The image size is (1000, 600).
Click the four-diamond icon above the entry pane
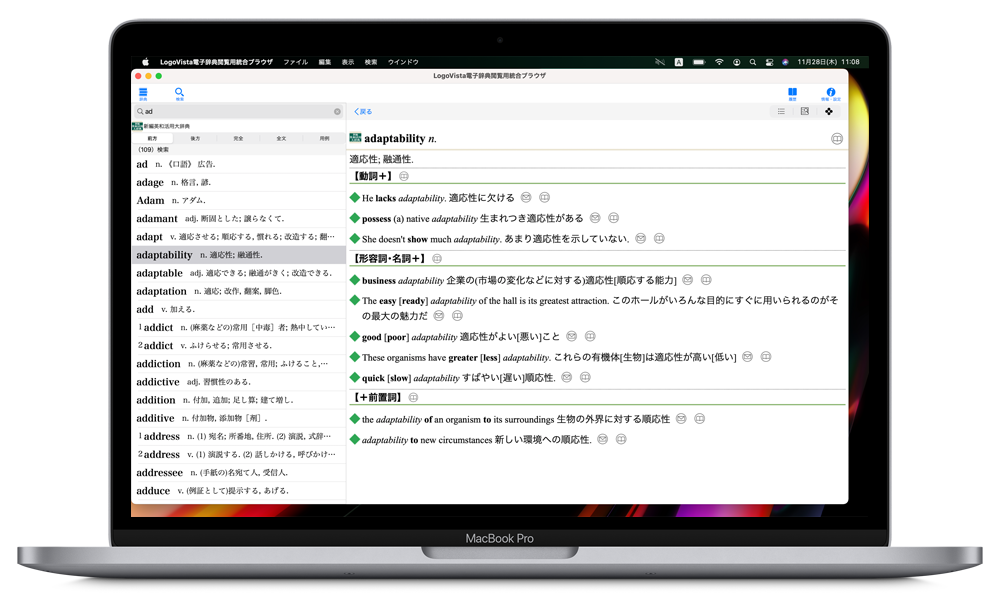click(x=829, y=112)
